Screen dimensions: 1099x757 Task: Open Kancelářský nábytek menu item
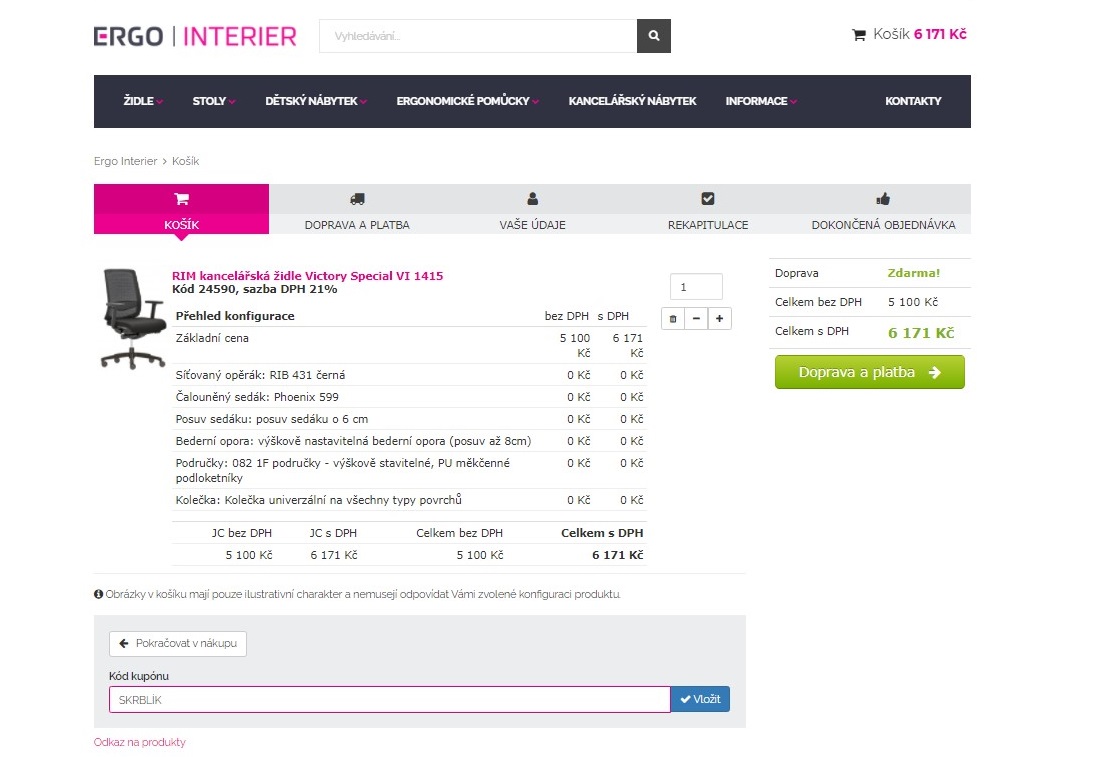coord(632,101)
